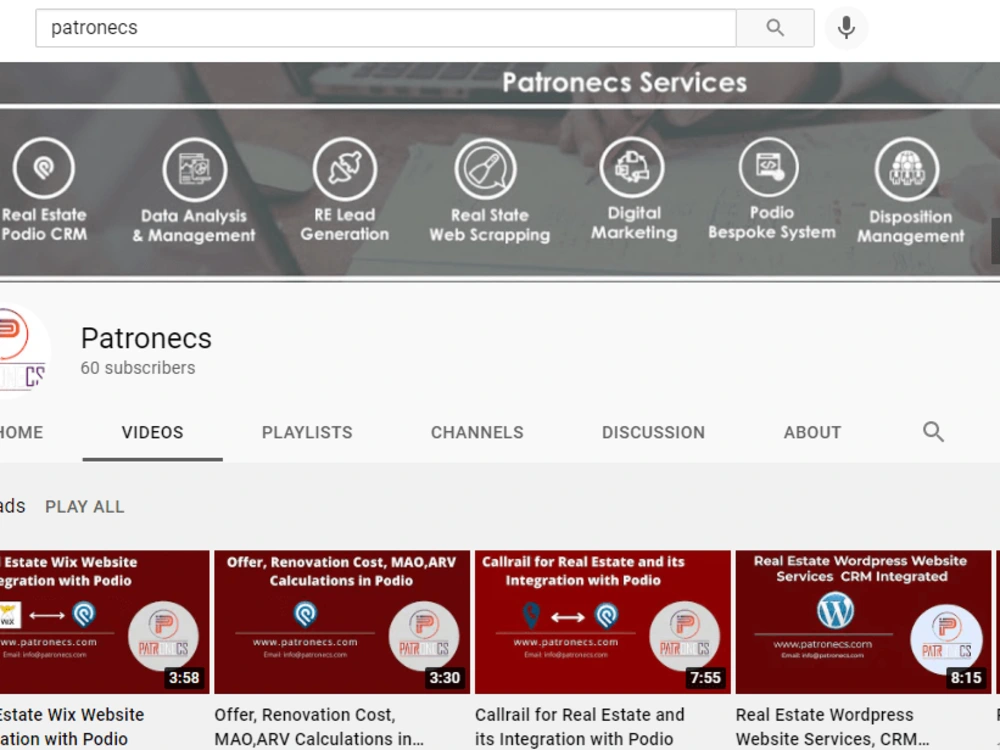Open the Wix Website Integration video thumbnail
The width and height of the screenshot is (1000, 750).
tap(105, 622)
